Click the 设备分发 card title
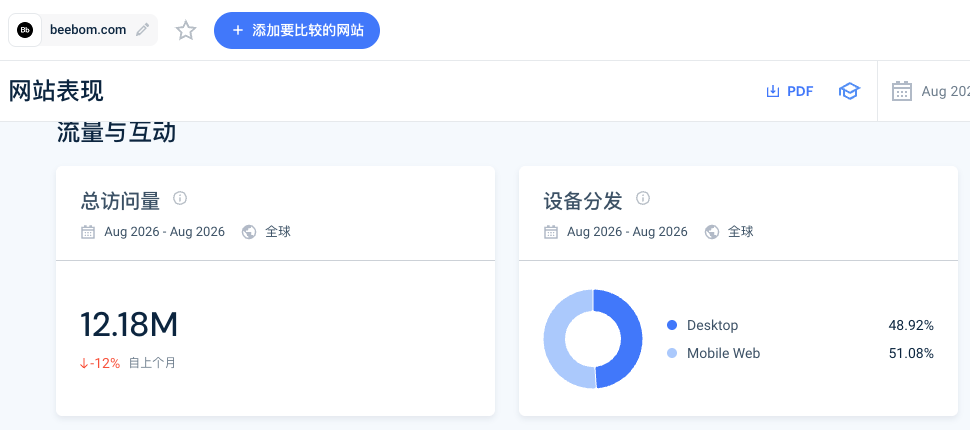Screen dimensions: 970x430 583,201
